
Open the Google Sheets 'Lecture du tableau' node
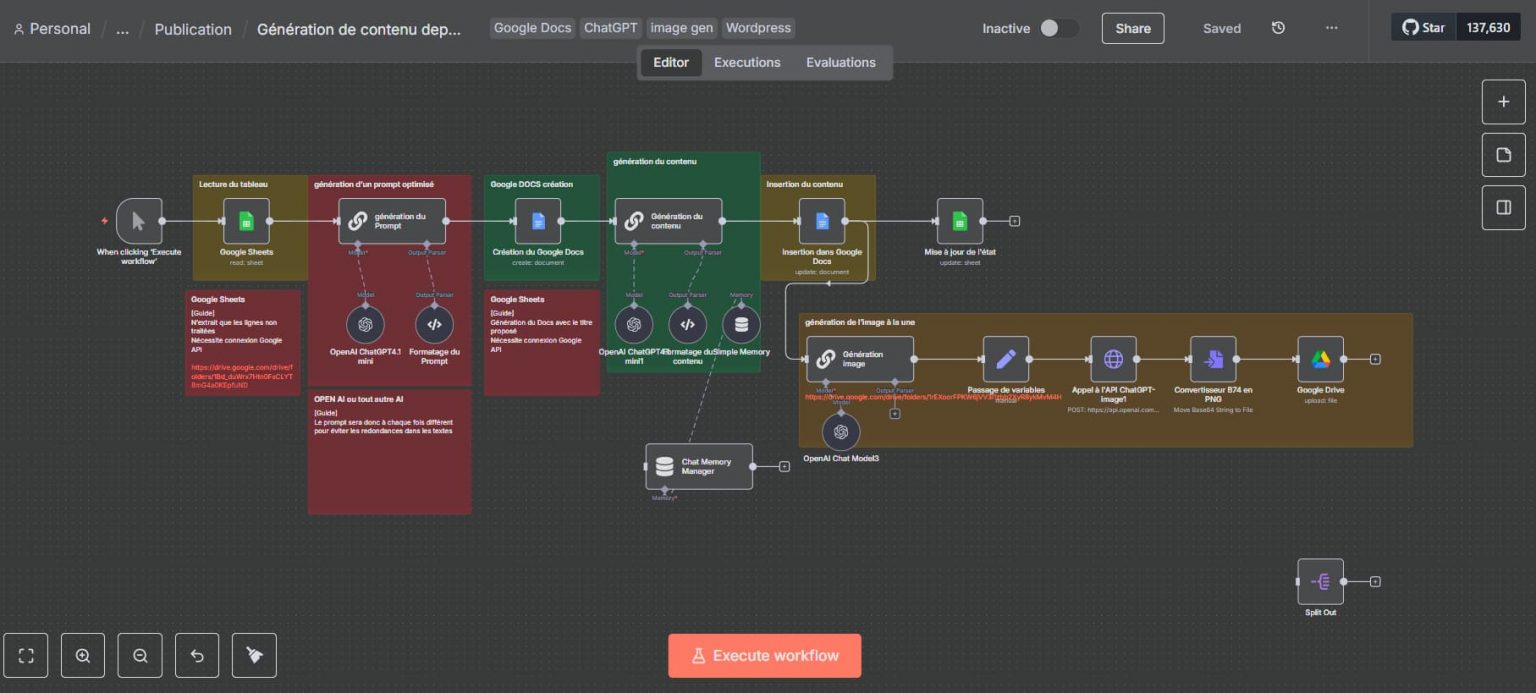pyautogui.click(x=244, y=220)
